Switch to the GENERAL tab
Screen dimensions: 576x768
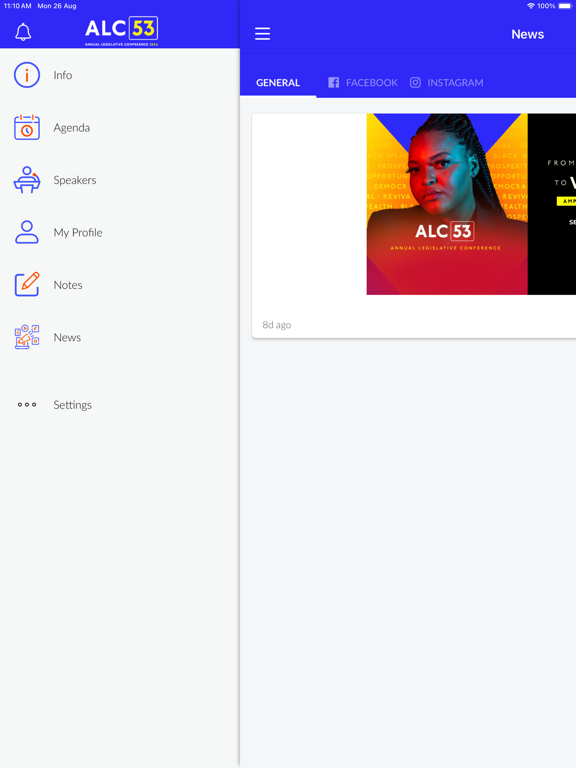point(278,83)
